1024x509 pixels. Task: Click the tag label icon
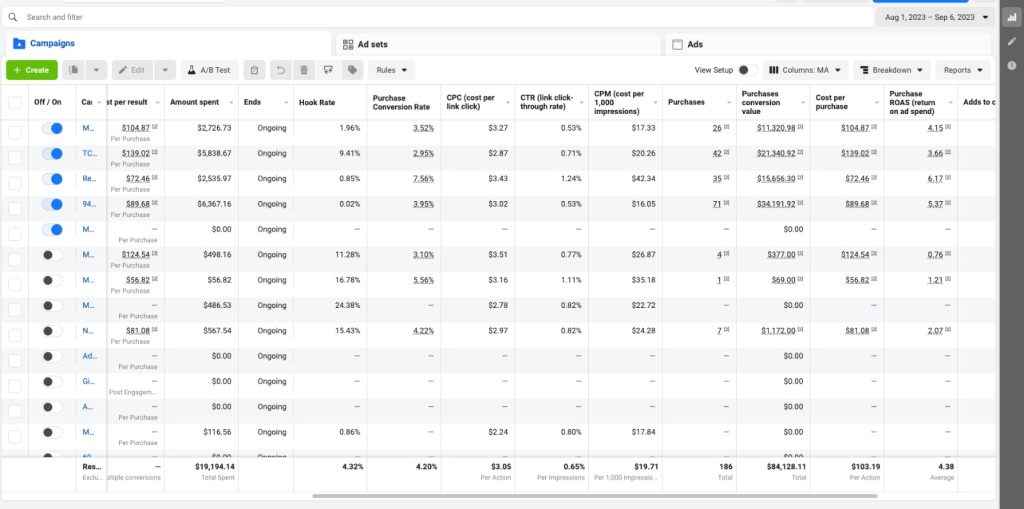click(x=352, y=70)
